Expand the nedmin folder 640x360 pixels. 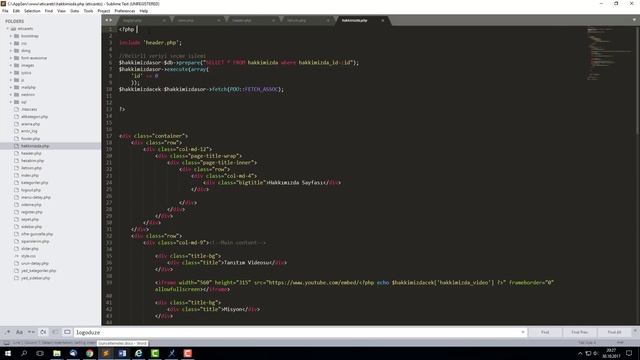[11, 95]
